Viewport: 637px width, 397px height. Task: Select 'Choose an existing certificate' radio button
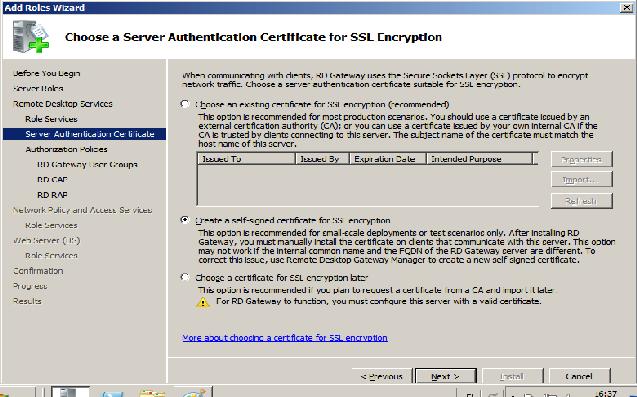(185, 104)
